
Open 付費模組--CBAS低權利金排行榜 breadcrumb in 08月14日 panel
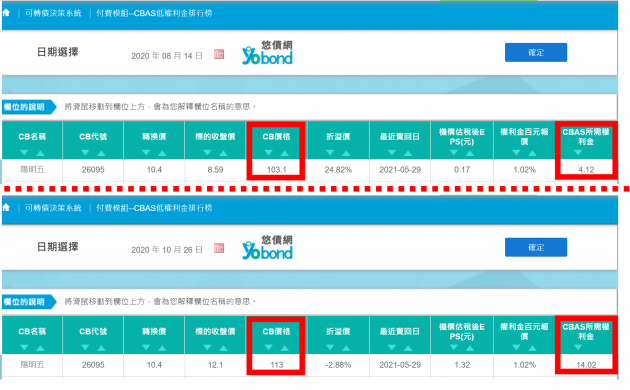(x=154, y=13)
